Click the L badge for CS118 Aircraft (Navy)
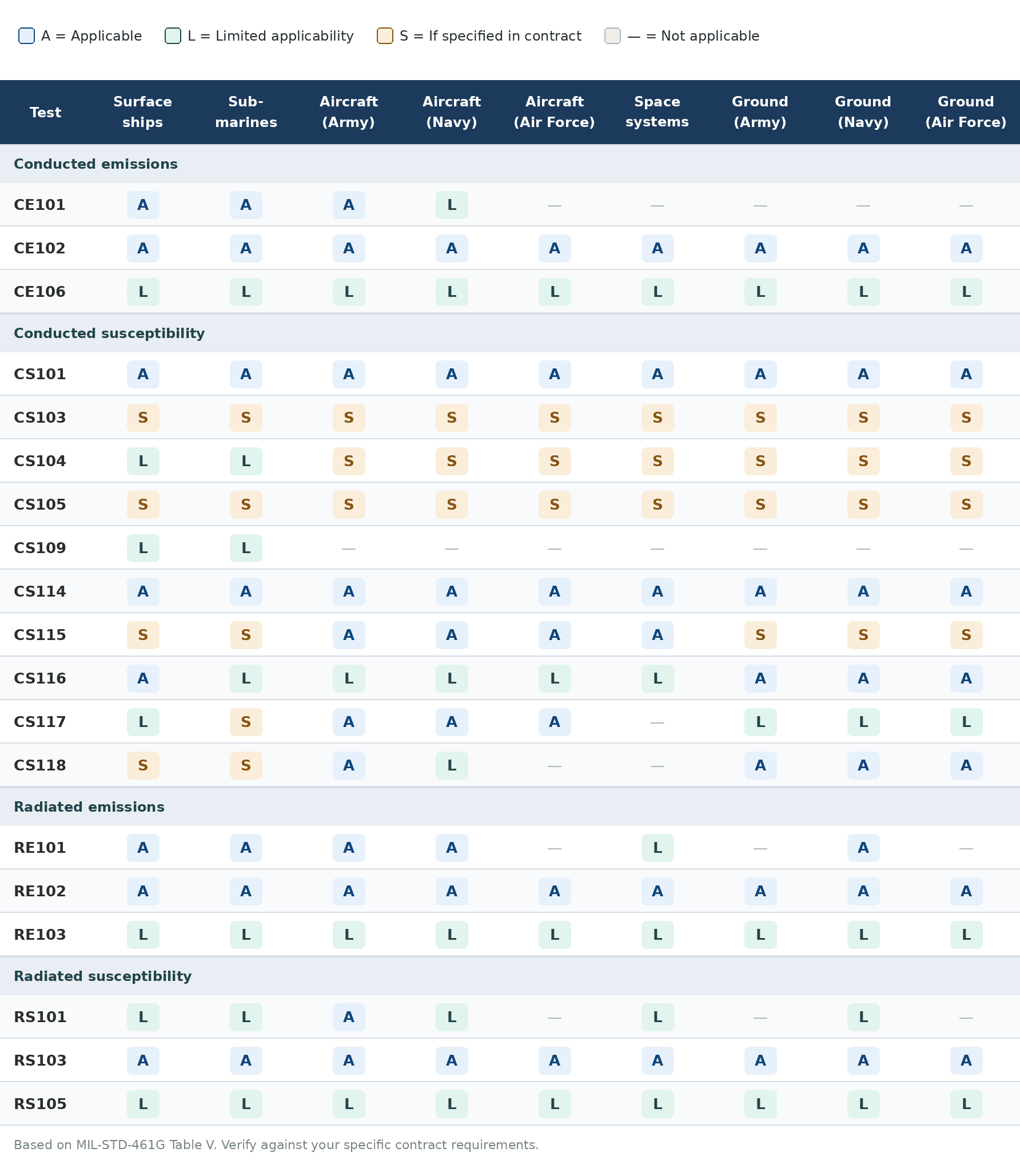The width and height of the screenshot is (1020, 1176). point(452,765)
